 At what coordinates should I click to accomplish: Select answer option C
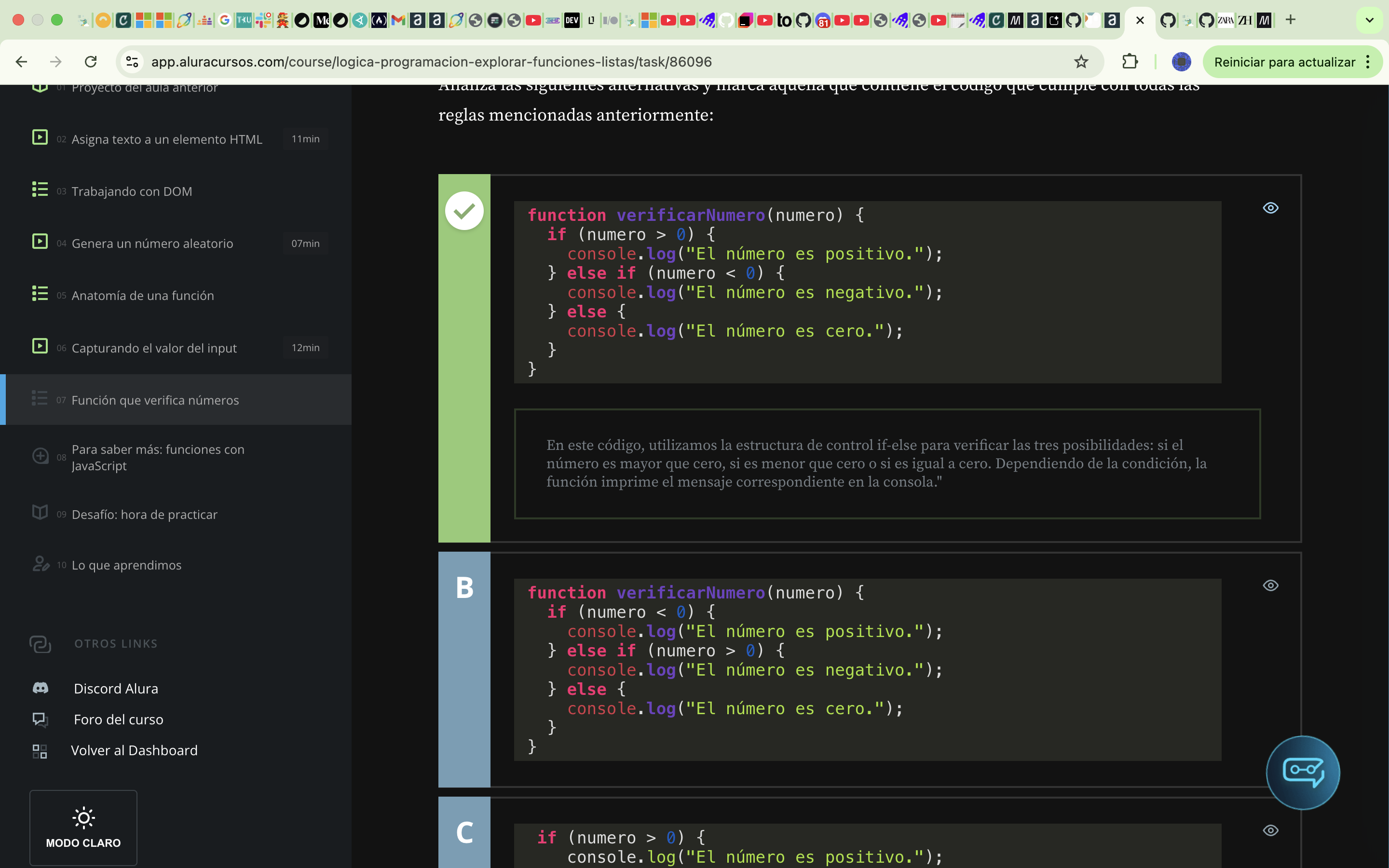tap(464, 832)
